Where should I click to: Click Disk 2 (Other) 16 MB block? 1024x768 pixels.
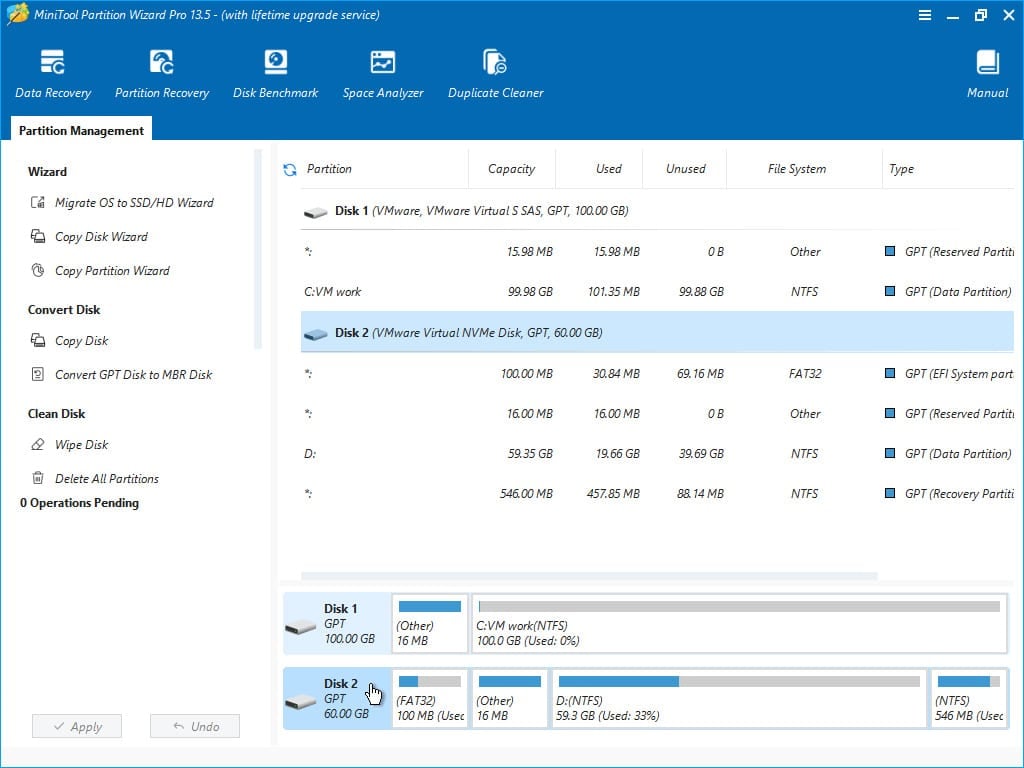point(509,699)
